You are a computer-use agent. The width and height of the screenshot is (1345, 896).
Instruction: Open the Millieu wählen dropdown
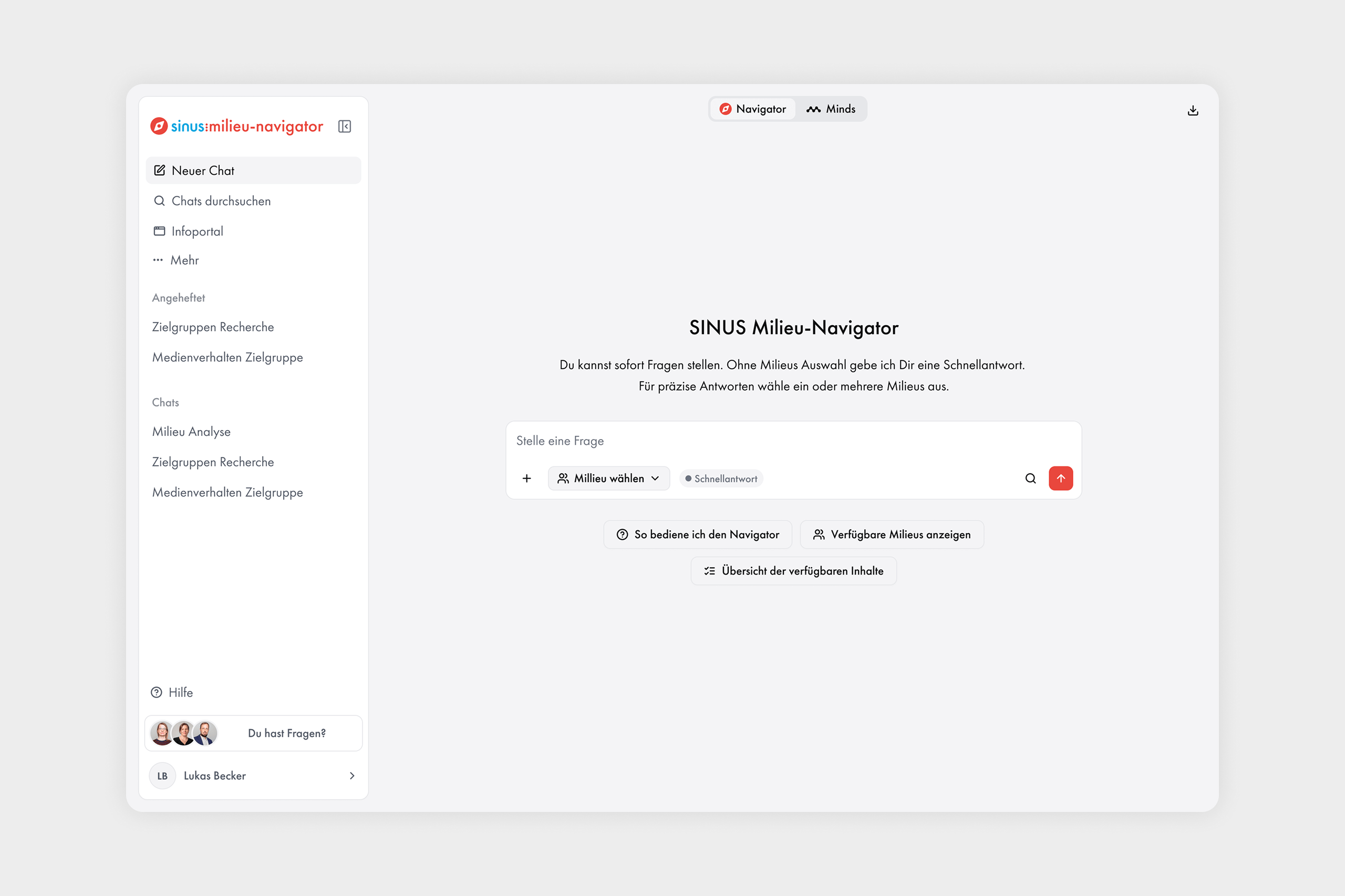609,478
